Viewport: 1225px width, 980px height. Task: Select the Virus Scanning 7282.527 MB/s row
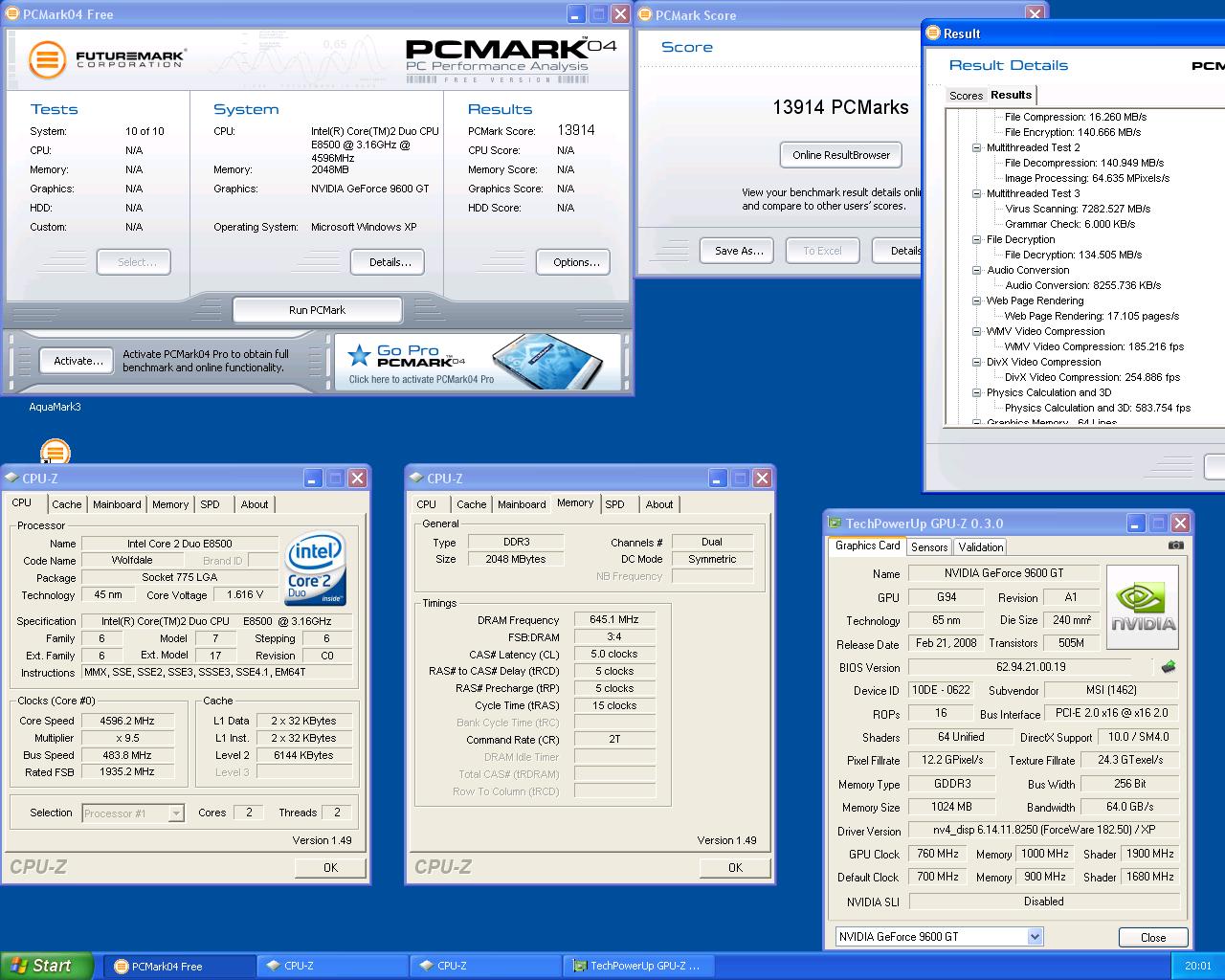(x=1078, y=209)
